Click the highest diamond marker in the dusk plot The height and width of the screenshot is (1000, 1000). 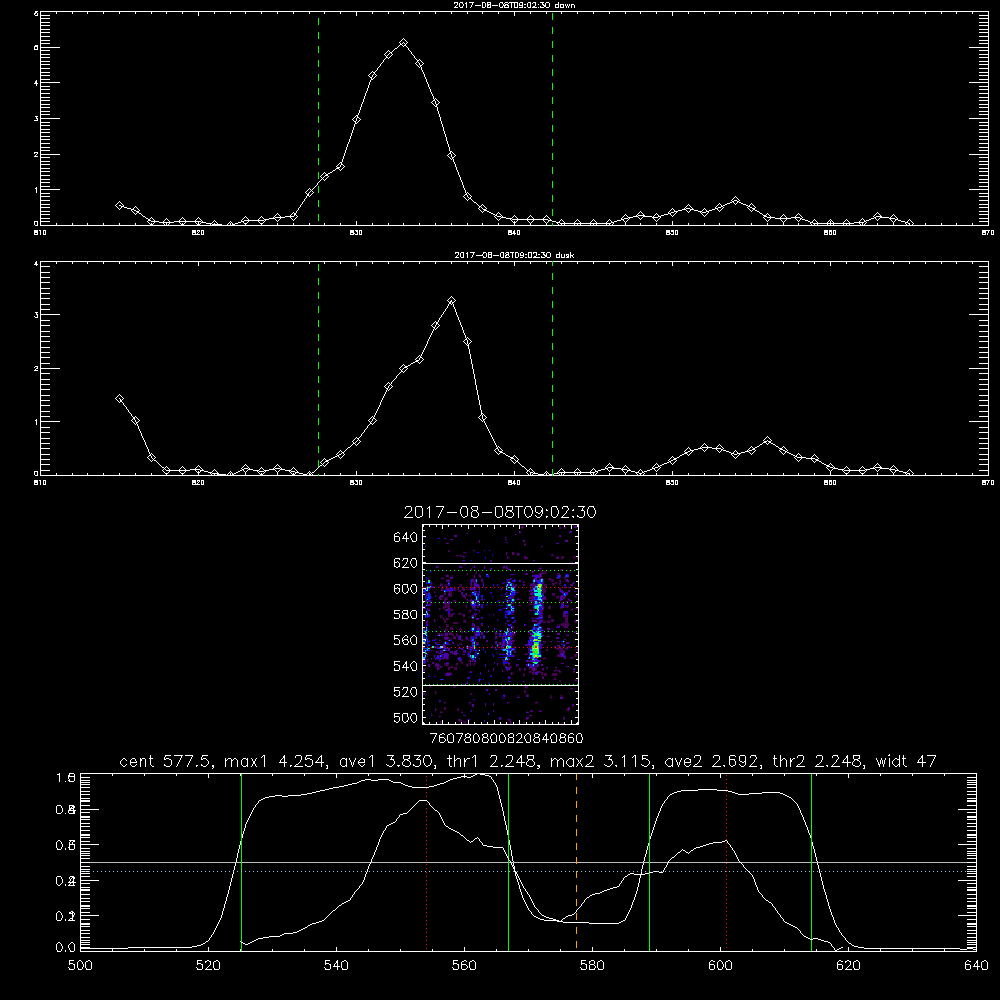click(452, 300)
